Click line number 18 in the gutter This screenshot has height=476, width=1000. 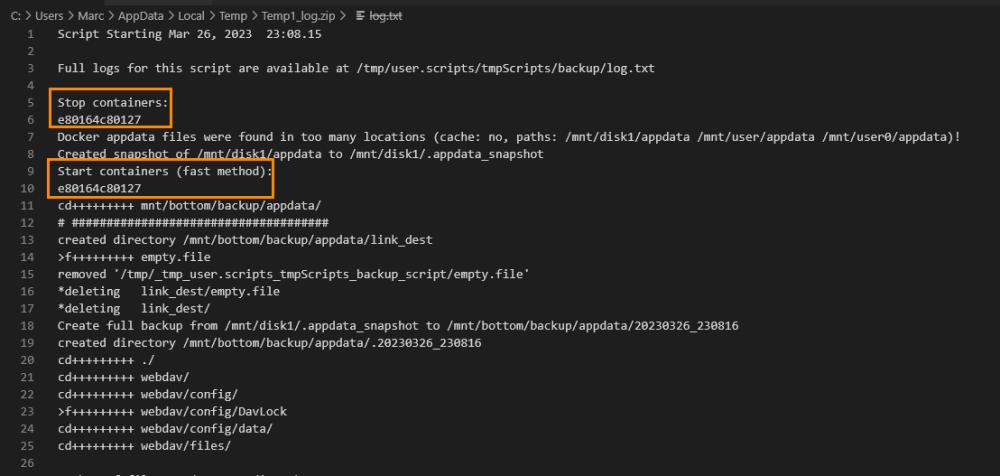click(28, 325)
